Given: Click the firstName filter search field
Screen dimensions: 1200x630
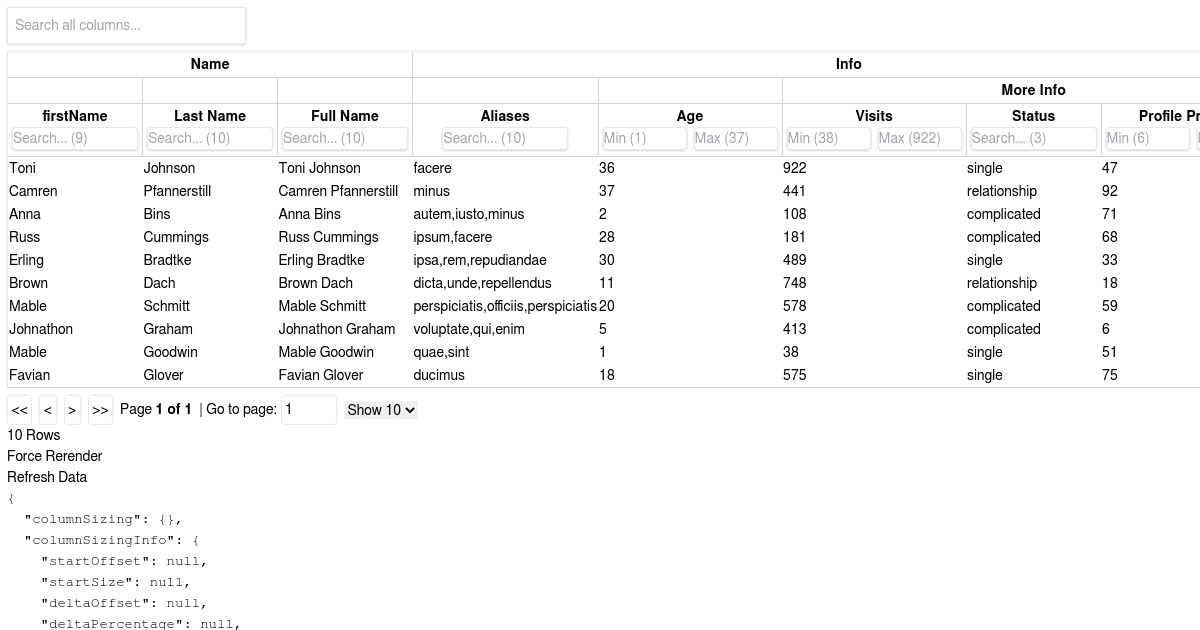Looking at the screenshot, I should 75,138.
